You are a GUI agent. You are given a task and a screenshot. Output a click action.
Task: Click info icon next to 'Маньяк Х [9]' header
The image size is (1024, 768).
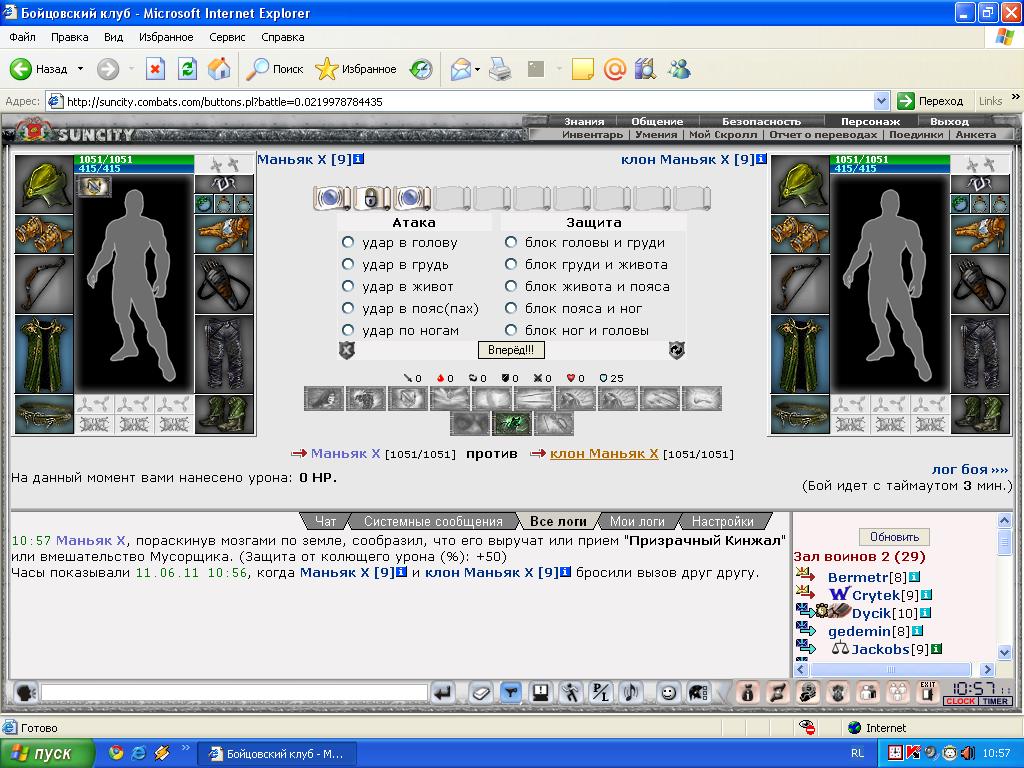359,159
